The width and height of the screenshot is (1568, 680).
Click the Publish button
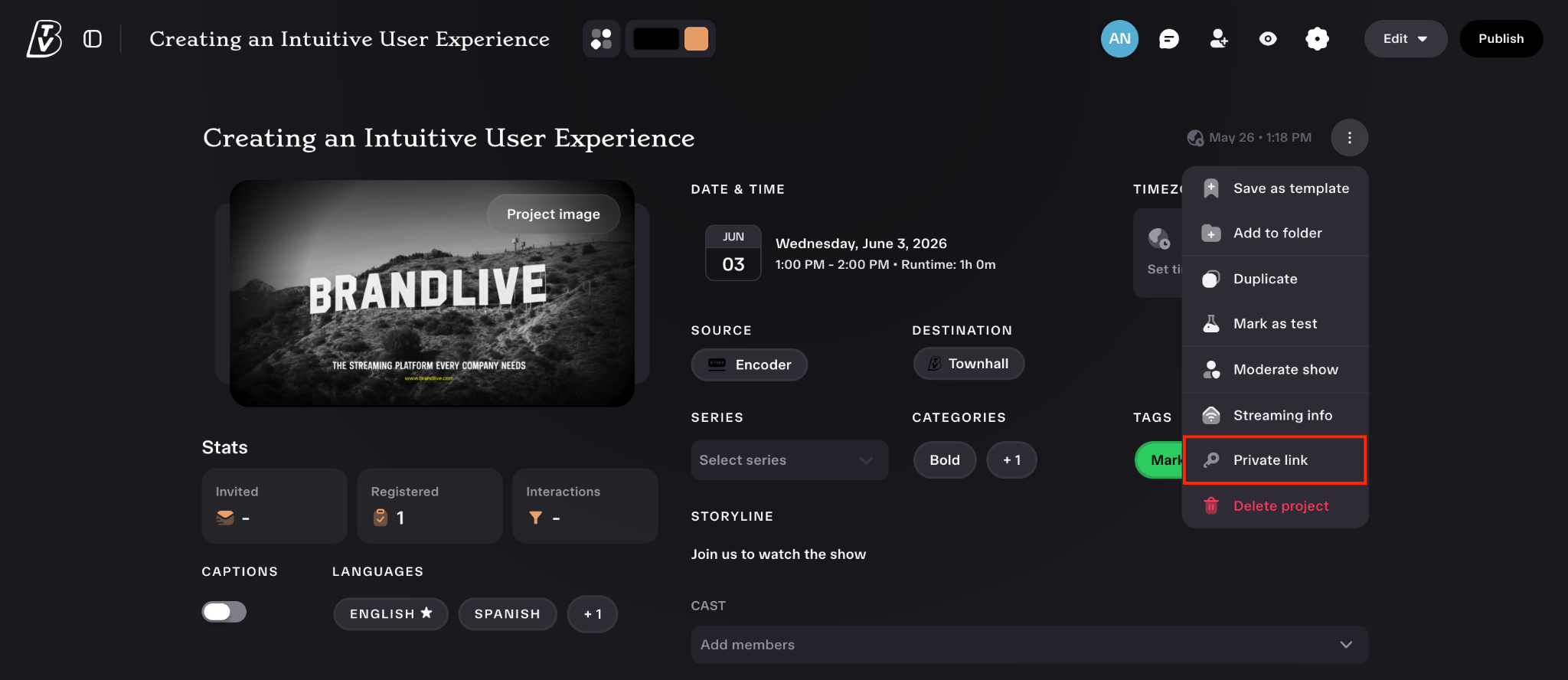click(x=1501, y=39)
